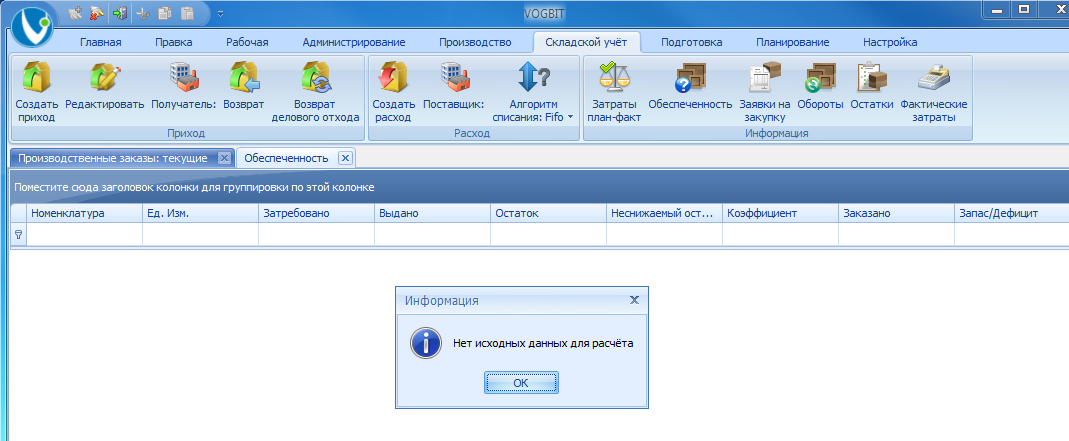Click the connect icon with plus sign

click(76, 12)
